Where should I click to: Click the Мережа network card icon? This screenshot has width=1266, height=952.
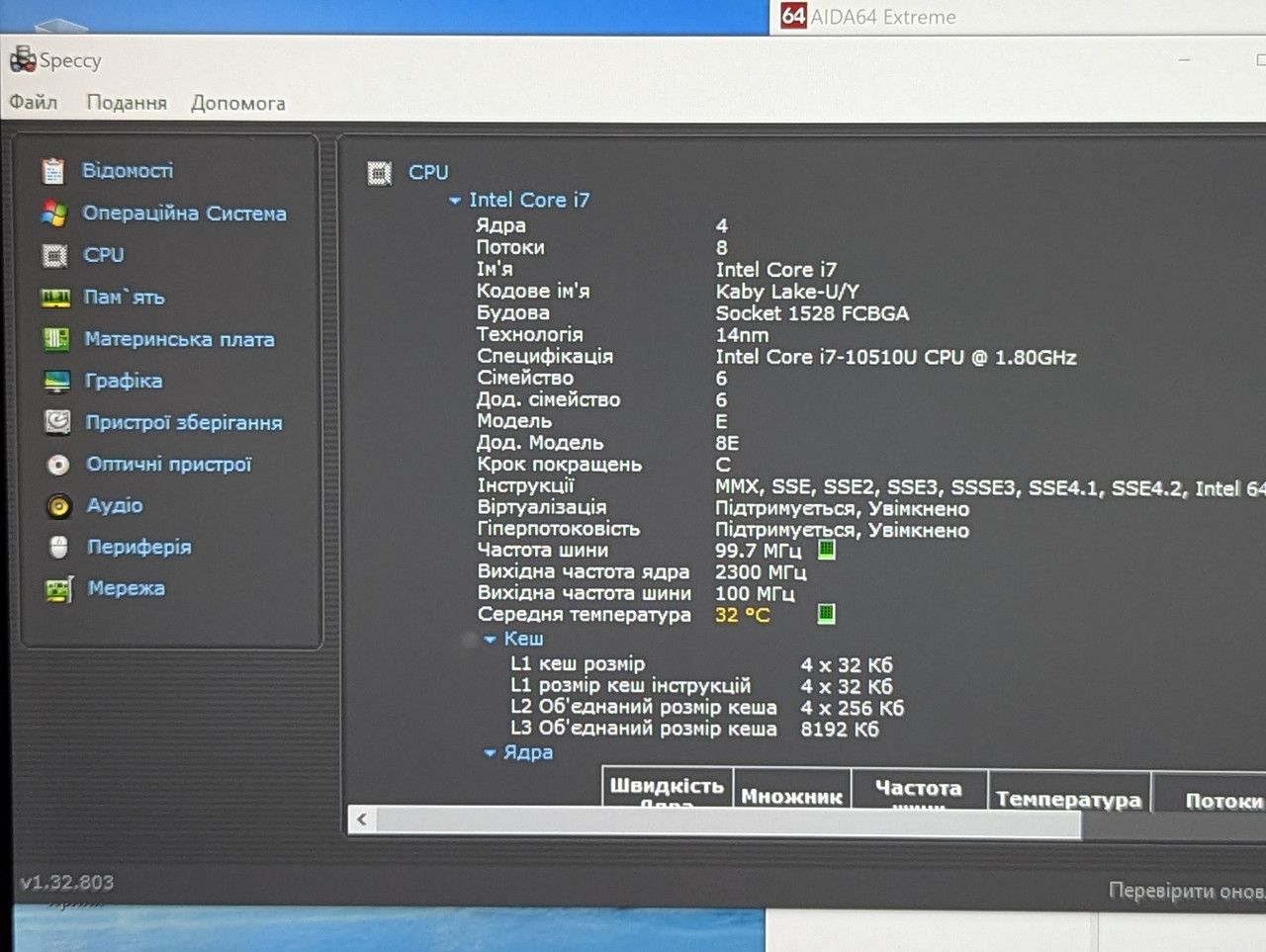tap(59, 589)
